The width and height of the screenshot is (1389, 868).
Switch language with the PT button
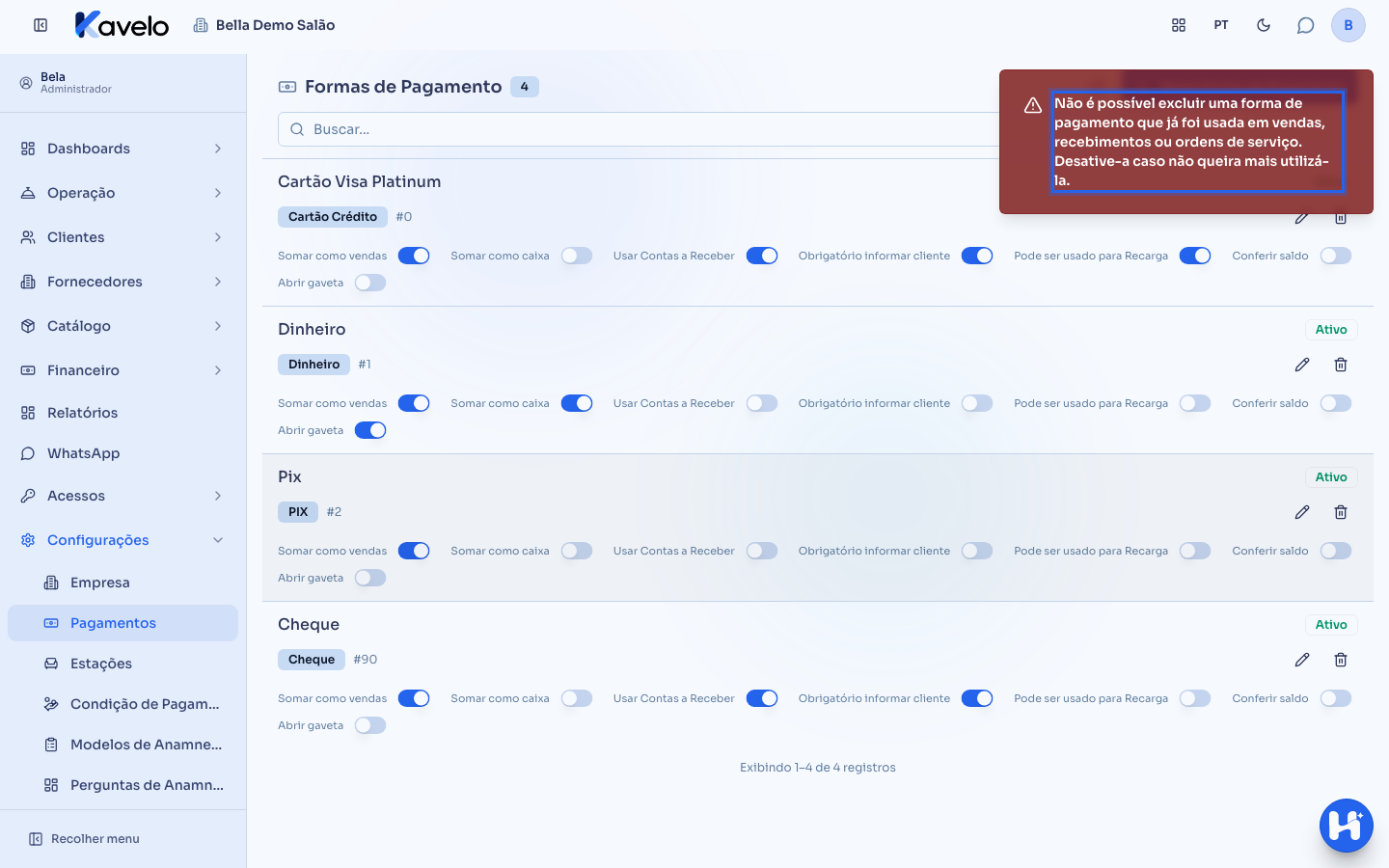(x=1221, y=25)
